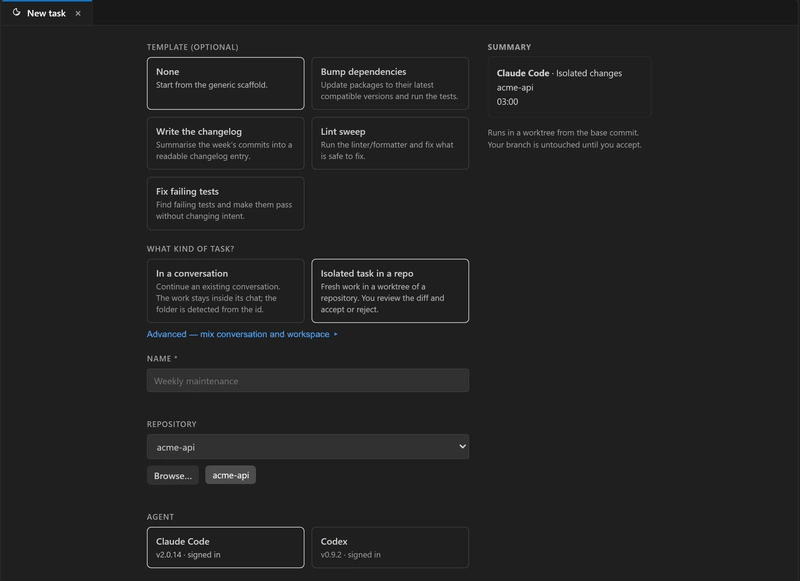Select the None template card
The height and width of the screenshot is (581, 800).
226,83
